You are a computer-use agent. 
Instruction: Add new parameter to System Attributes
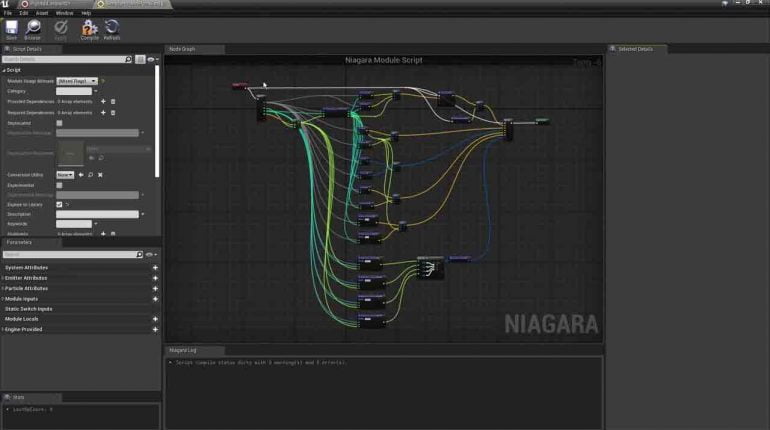click(x=155, y=268)
